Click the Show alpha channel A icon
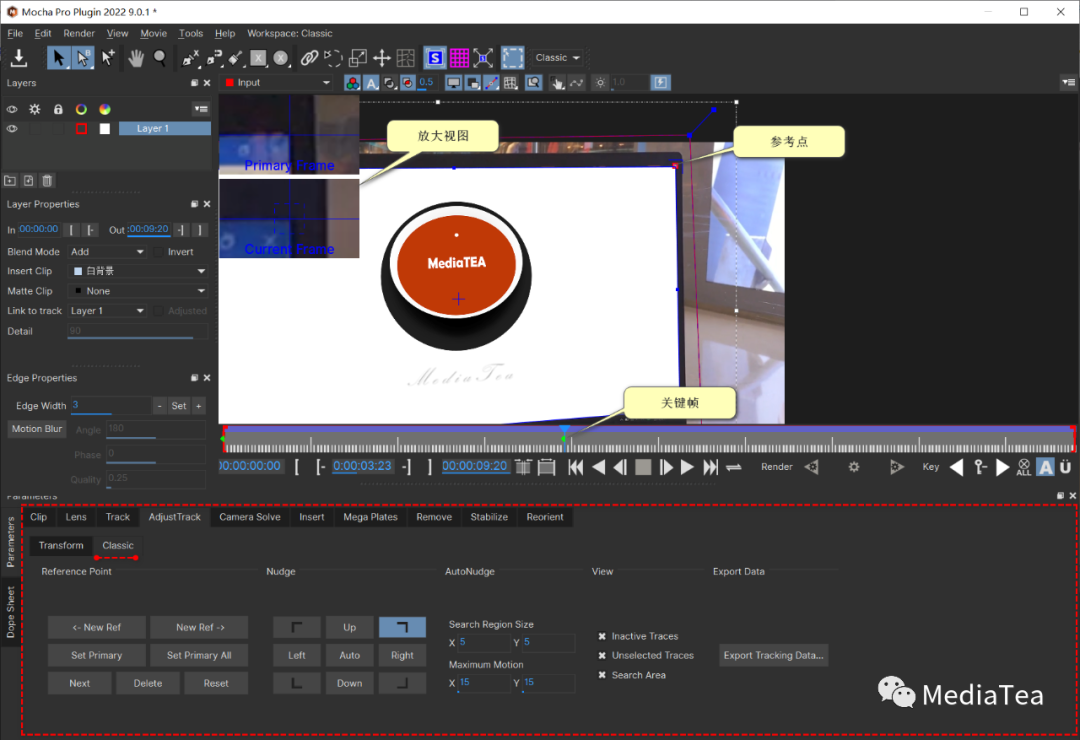The image size is (1080, 740). (x=371, y=83)
